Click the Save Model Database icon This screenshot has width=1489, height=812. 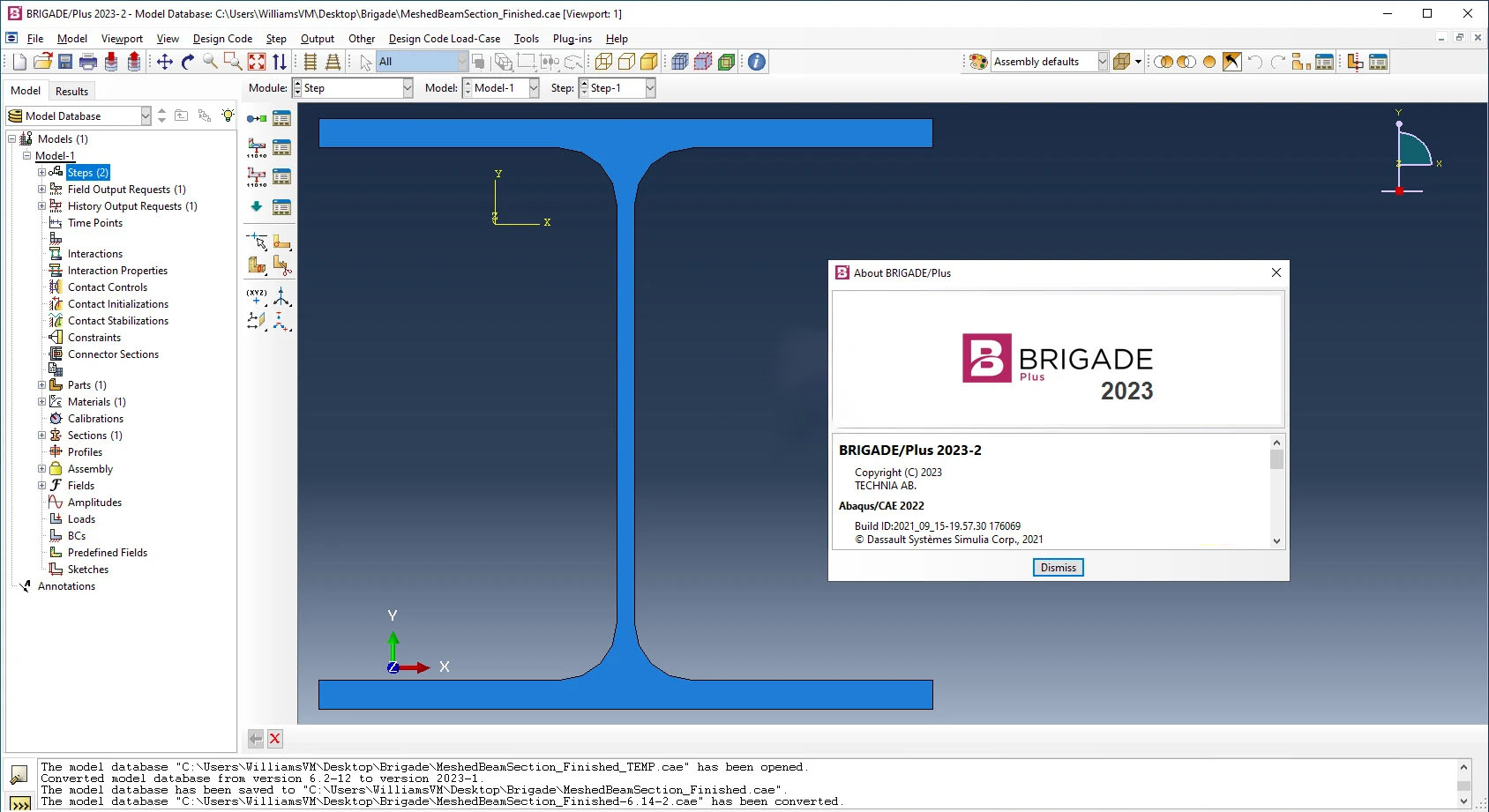tap(65, 62)
